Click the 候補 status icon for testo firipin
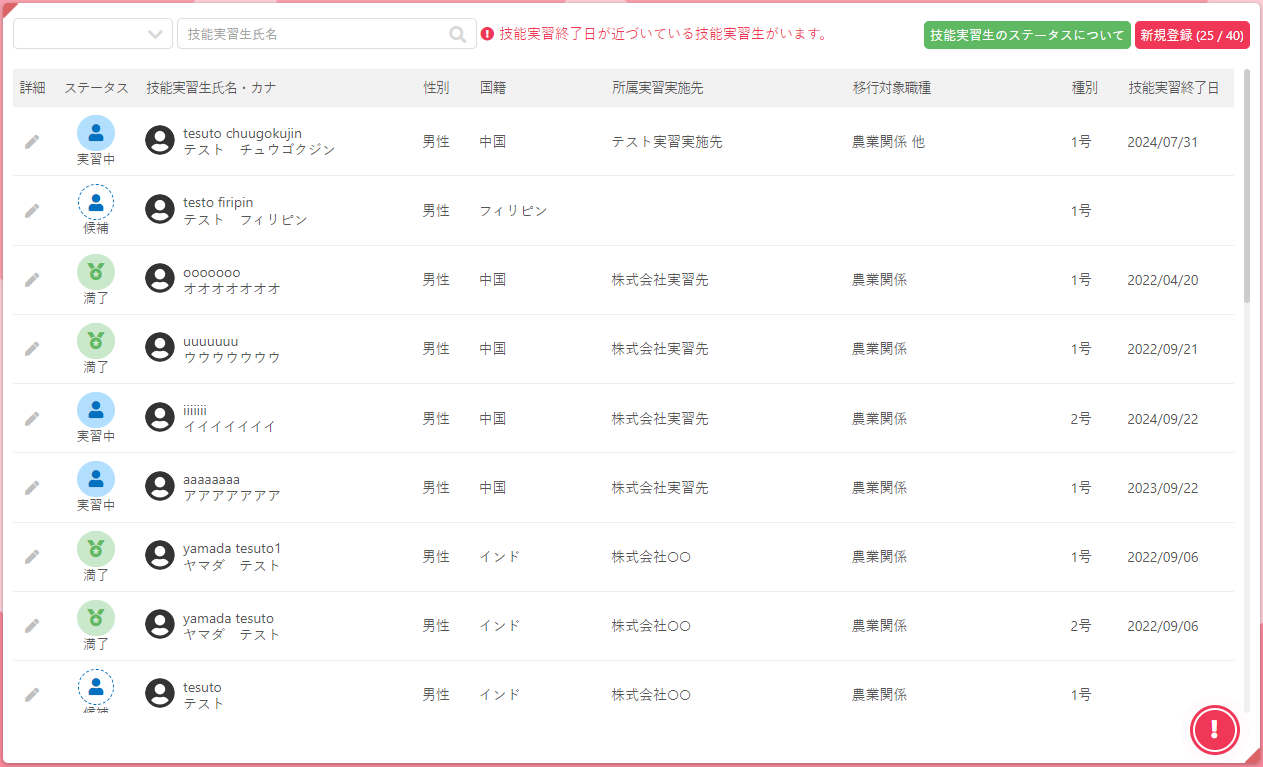Image resolution: width=1263 pixels, height=767 pixels. pyautogui.click(x=96, y=203)
